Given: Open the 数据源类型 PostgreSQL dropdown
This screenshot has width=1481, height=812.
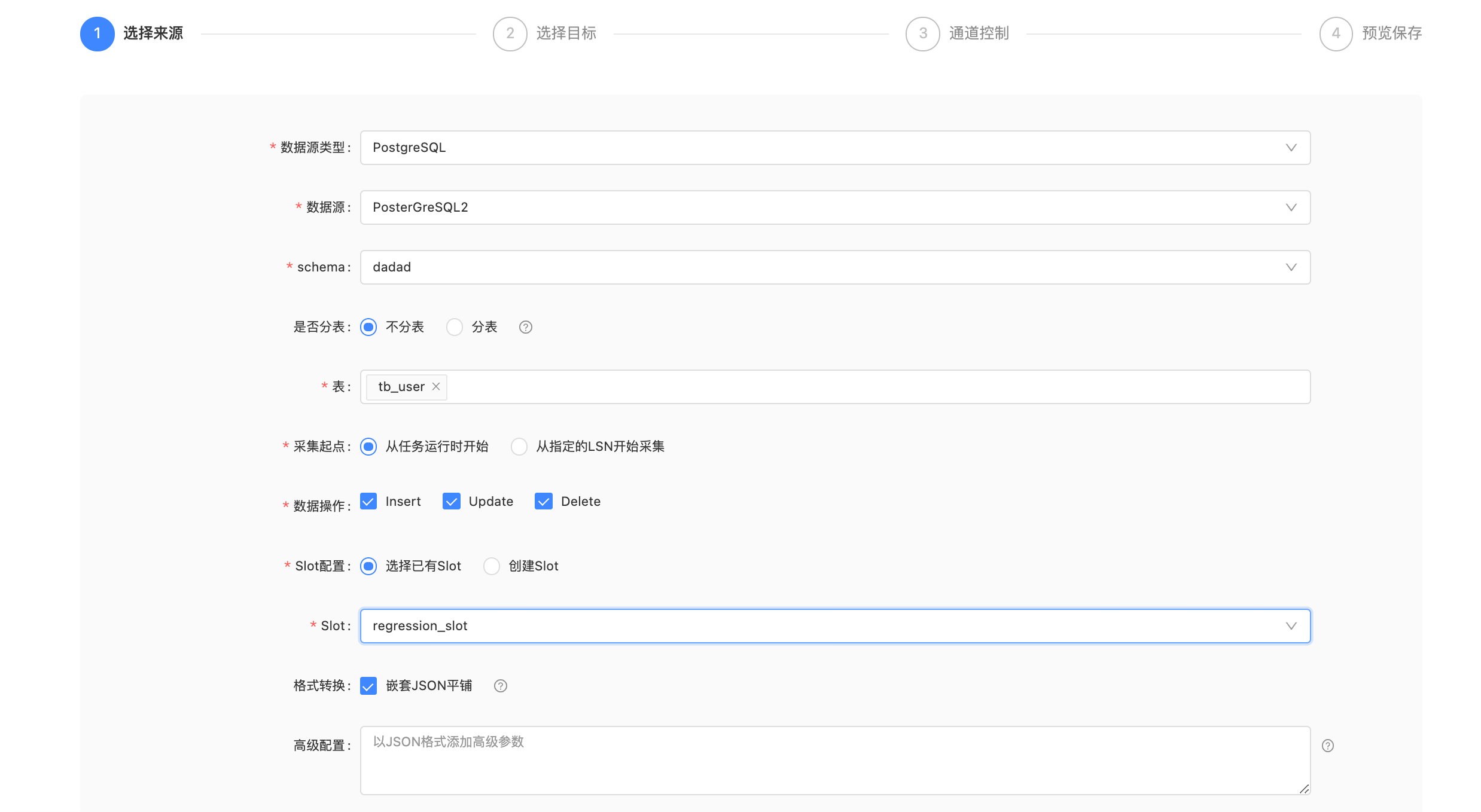Looking at the screenshot, I should coord(834,148).
